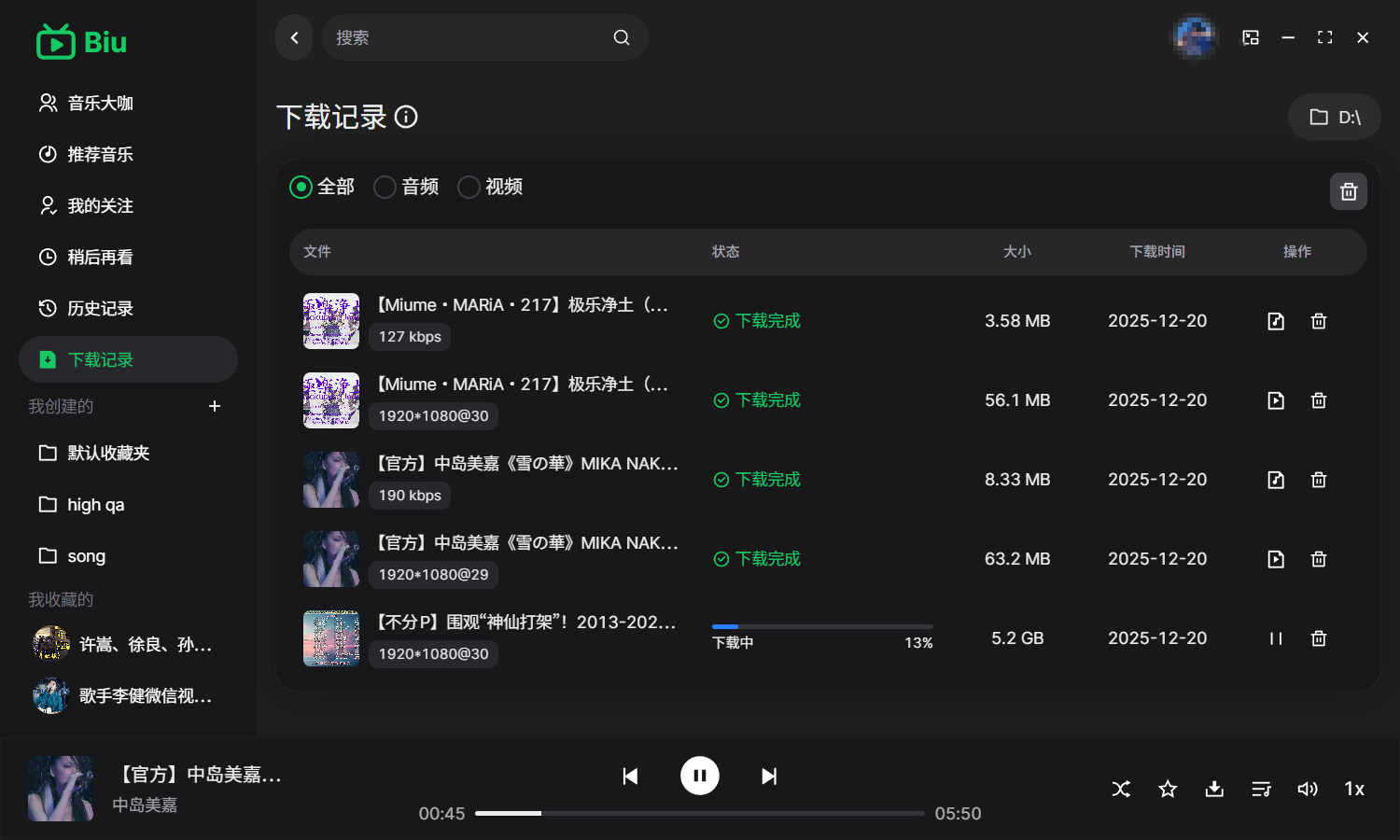1400x840 pixels.
Task: Switch to mini player mode icon
Action: 1251,37
